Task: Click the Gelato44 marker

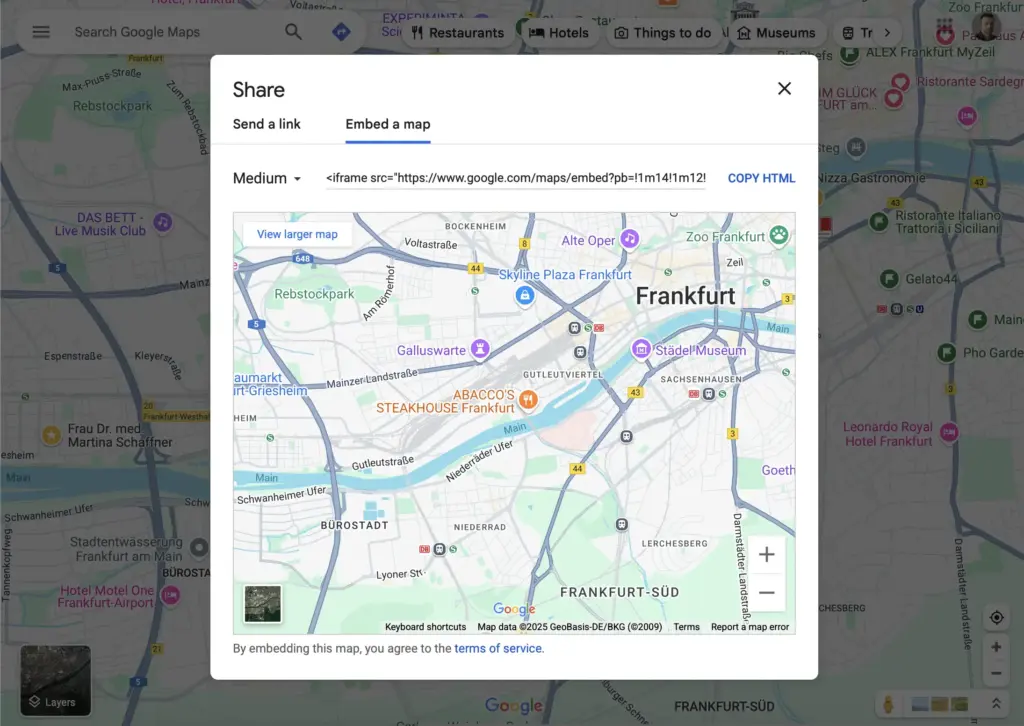Action: pyautogui.click(x=889, y=279)
